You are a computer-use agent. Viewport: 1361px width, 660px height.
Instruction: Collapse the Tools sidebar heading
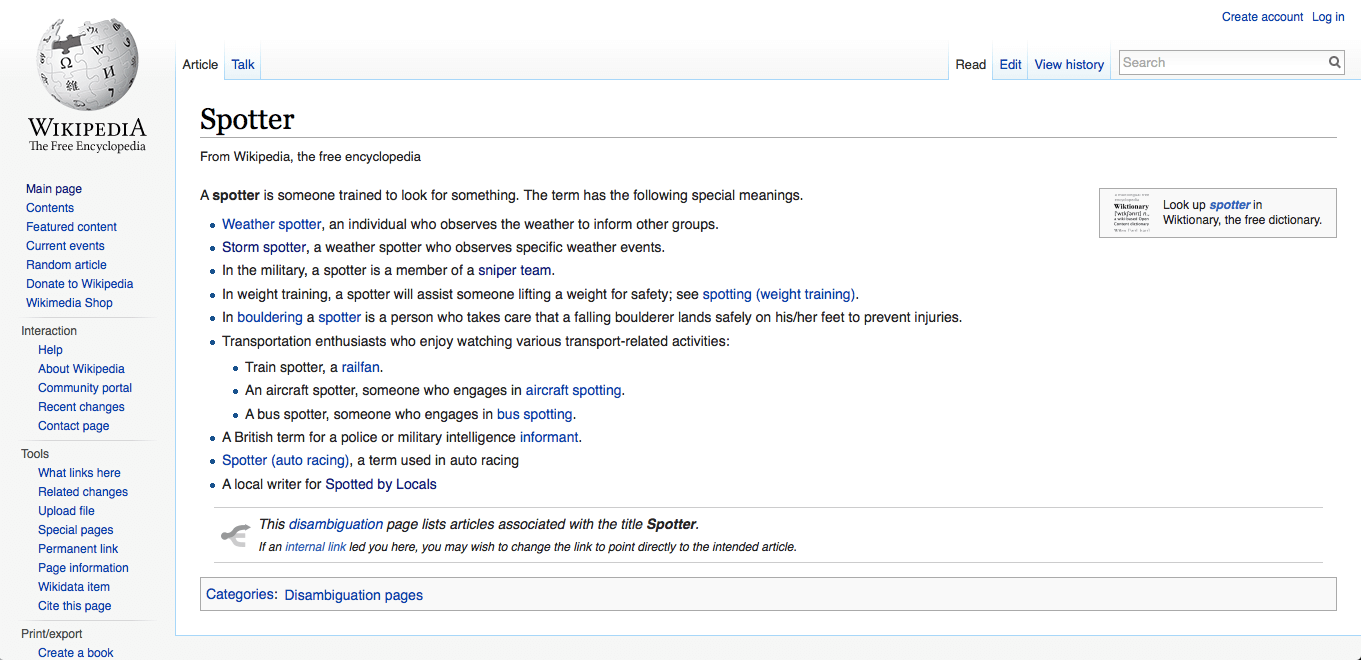pos(35,454)
